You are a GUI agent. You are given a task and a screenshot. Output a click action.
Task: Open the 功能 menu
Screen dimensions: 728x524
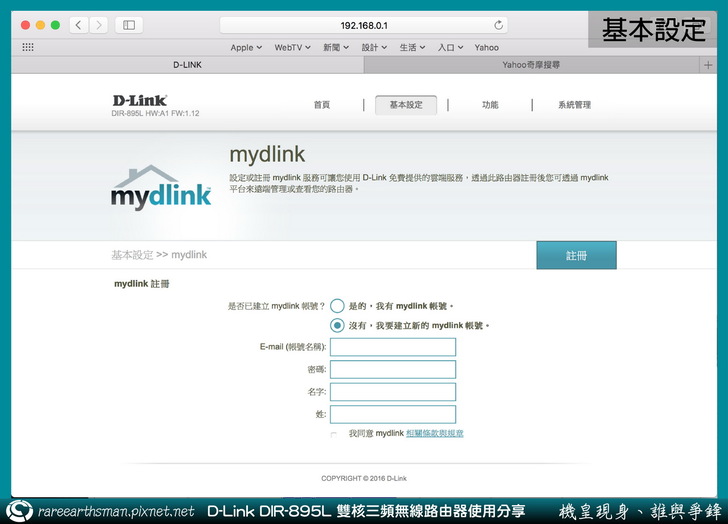point(490,105)
